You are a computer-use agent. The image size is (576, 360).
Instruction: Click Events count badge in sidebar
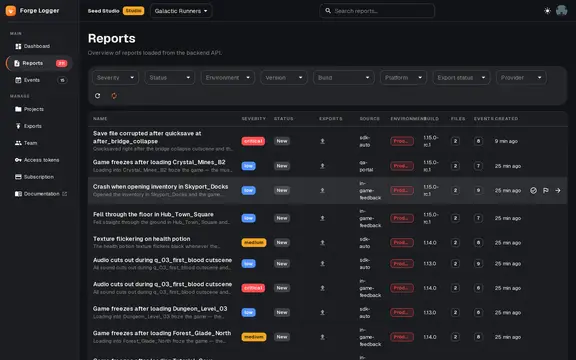[x=62, y=80]
